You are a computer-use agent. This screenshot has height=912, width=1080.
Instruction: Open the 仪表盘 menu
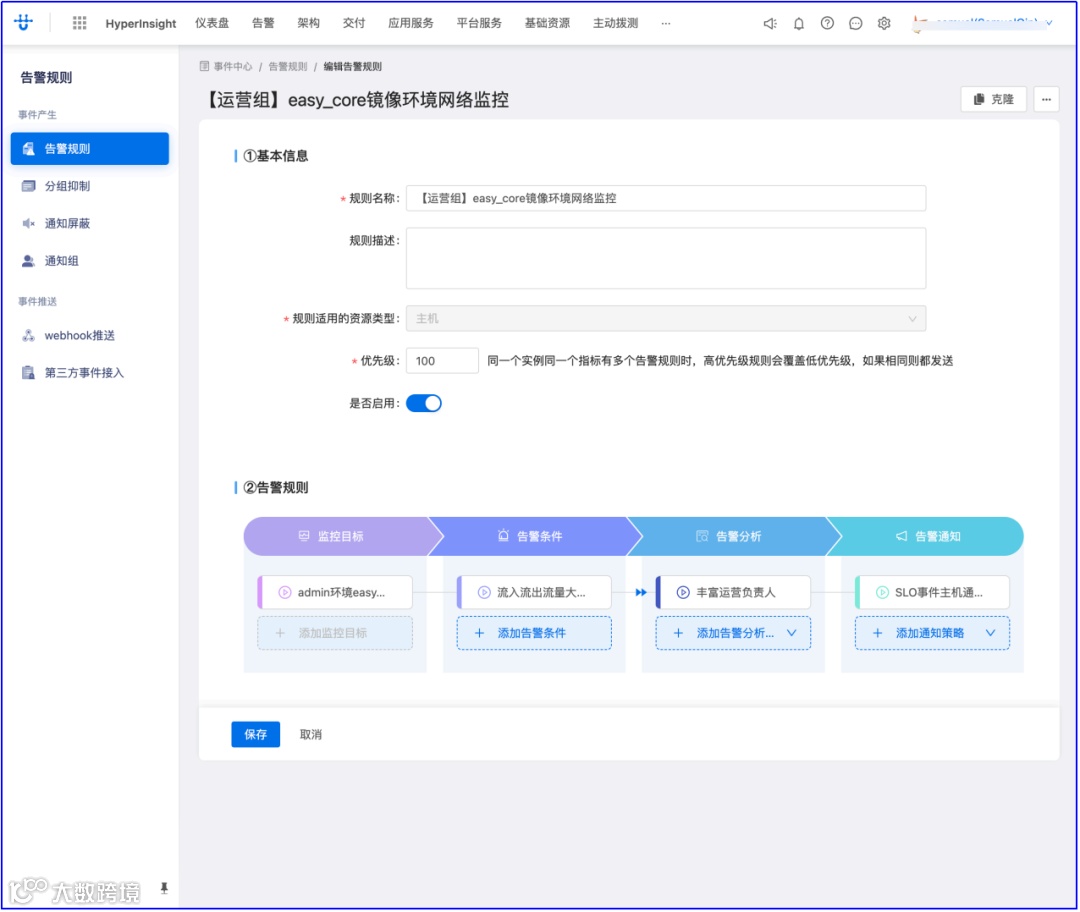pos(212,23)
